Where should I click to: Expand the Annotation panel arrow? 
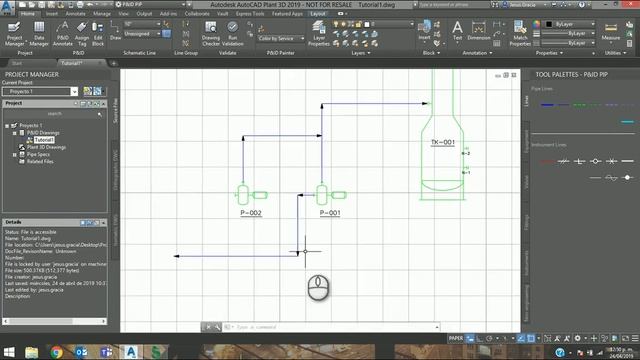(x=491, y=53)
